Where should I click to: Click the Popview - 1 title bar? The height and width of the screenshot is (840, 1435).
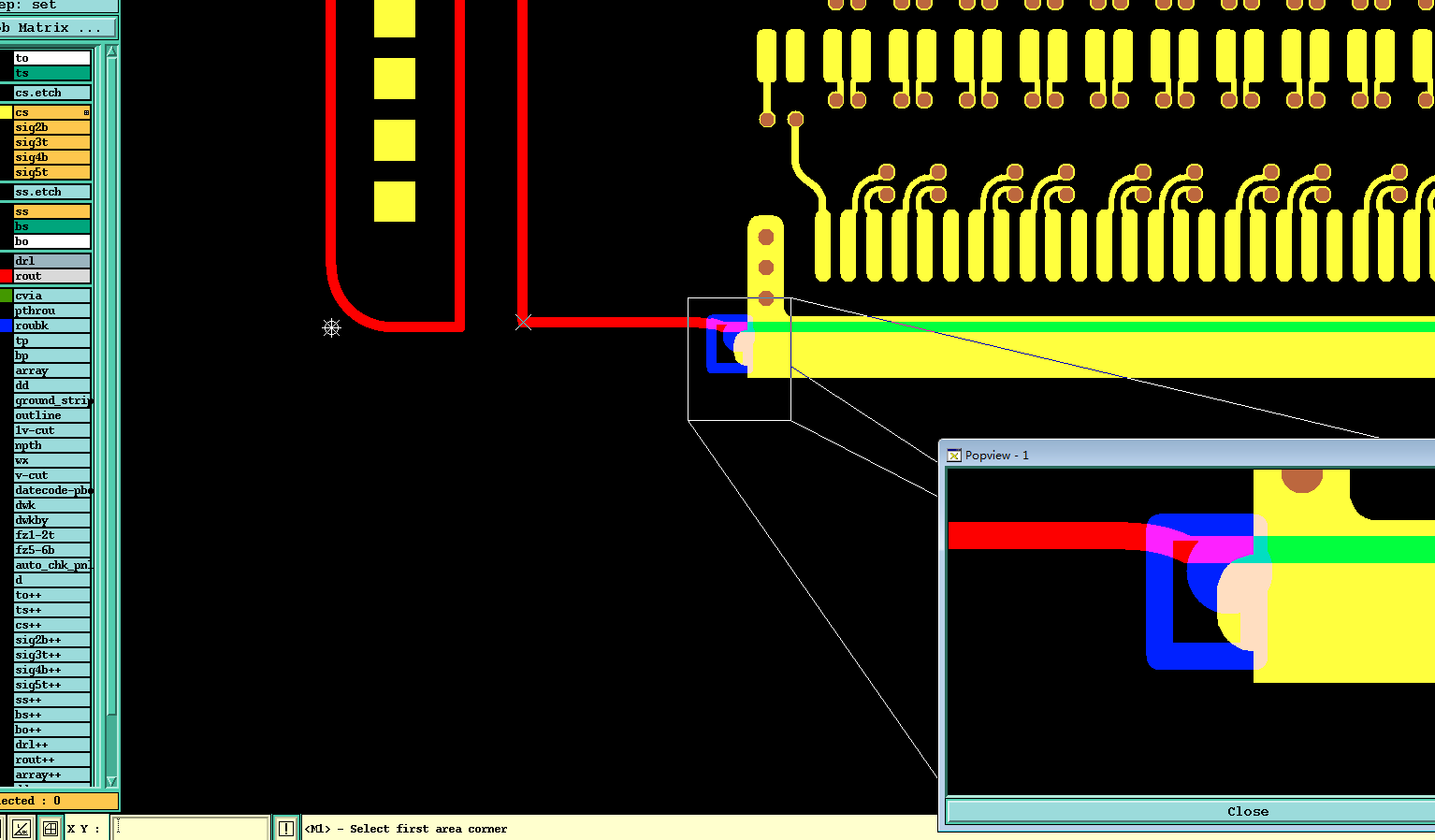[1188, 456]
